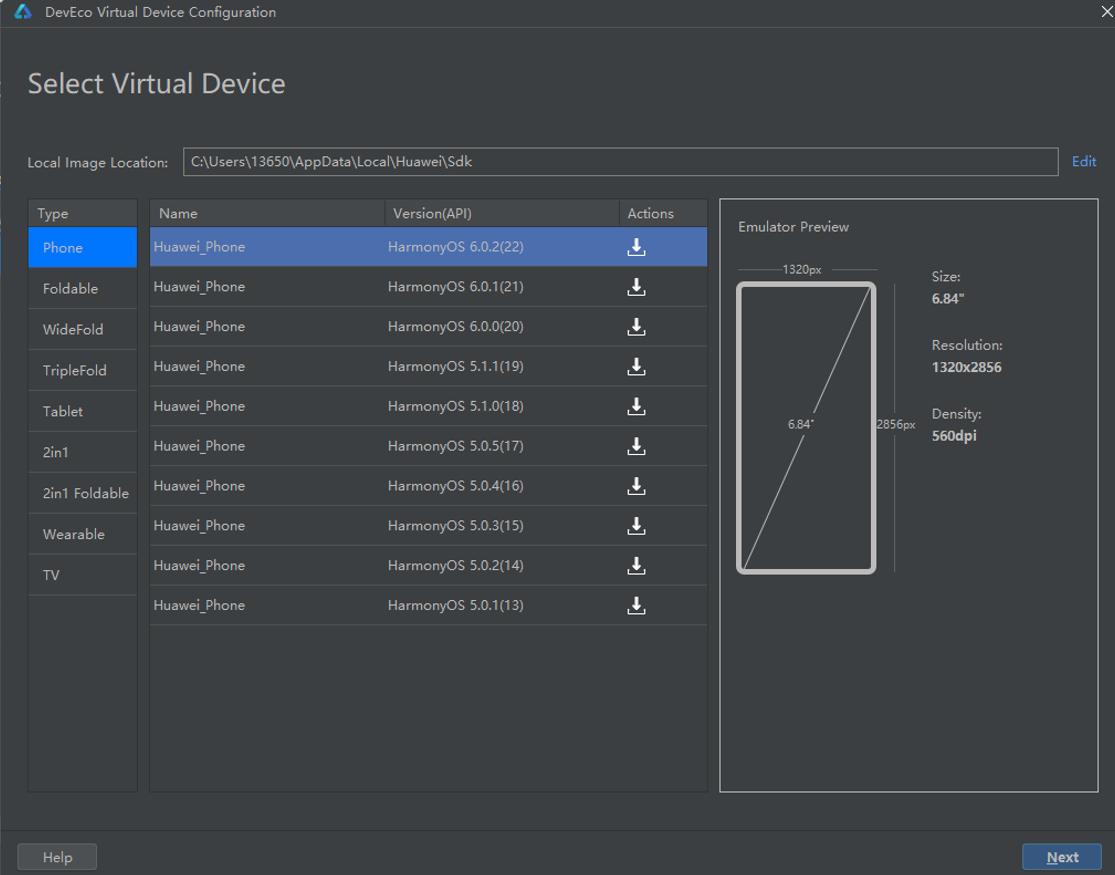Click the Local Image Location path field
Screen dimensions: 1115x875
(x=620, y=161)
